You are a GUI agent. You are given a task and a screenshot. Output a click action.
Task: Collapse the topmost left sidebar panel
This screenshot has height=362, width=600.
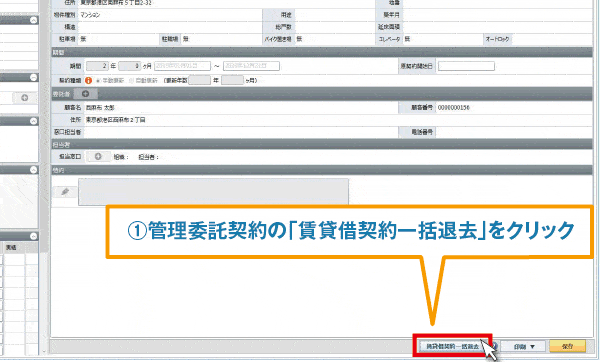[34, 20]
